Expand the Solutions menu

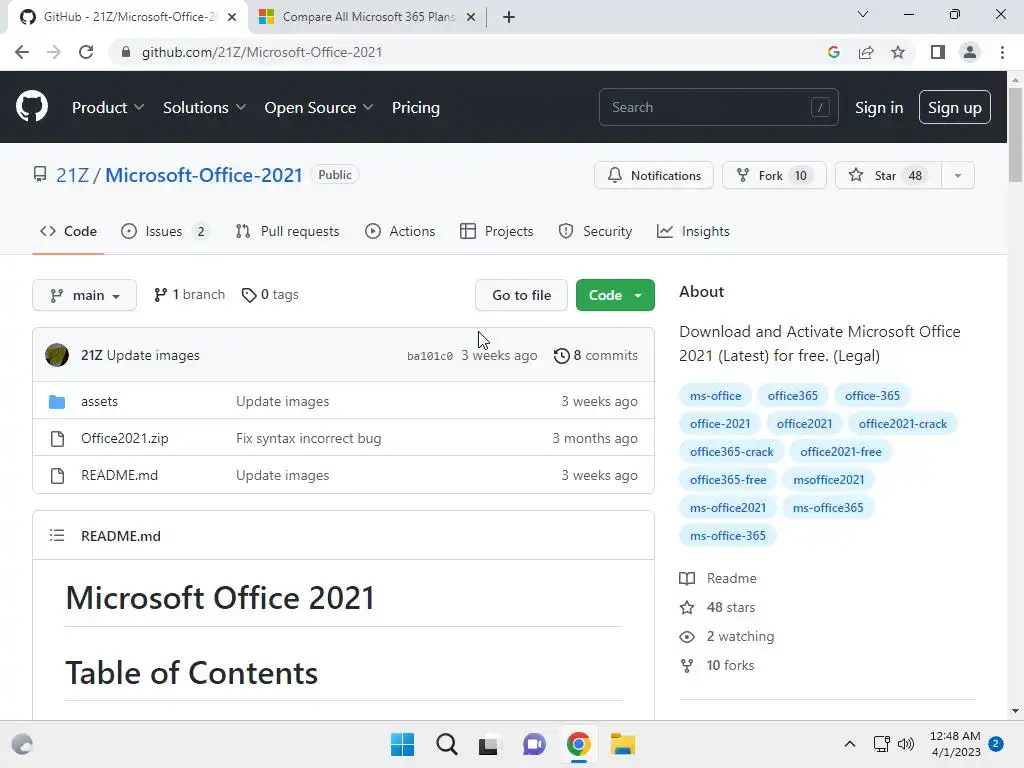(204, 107)
